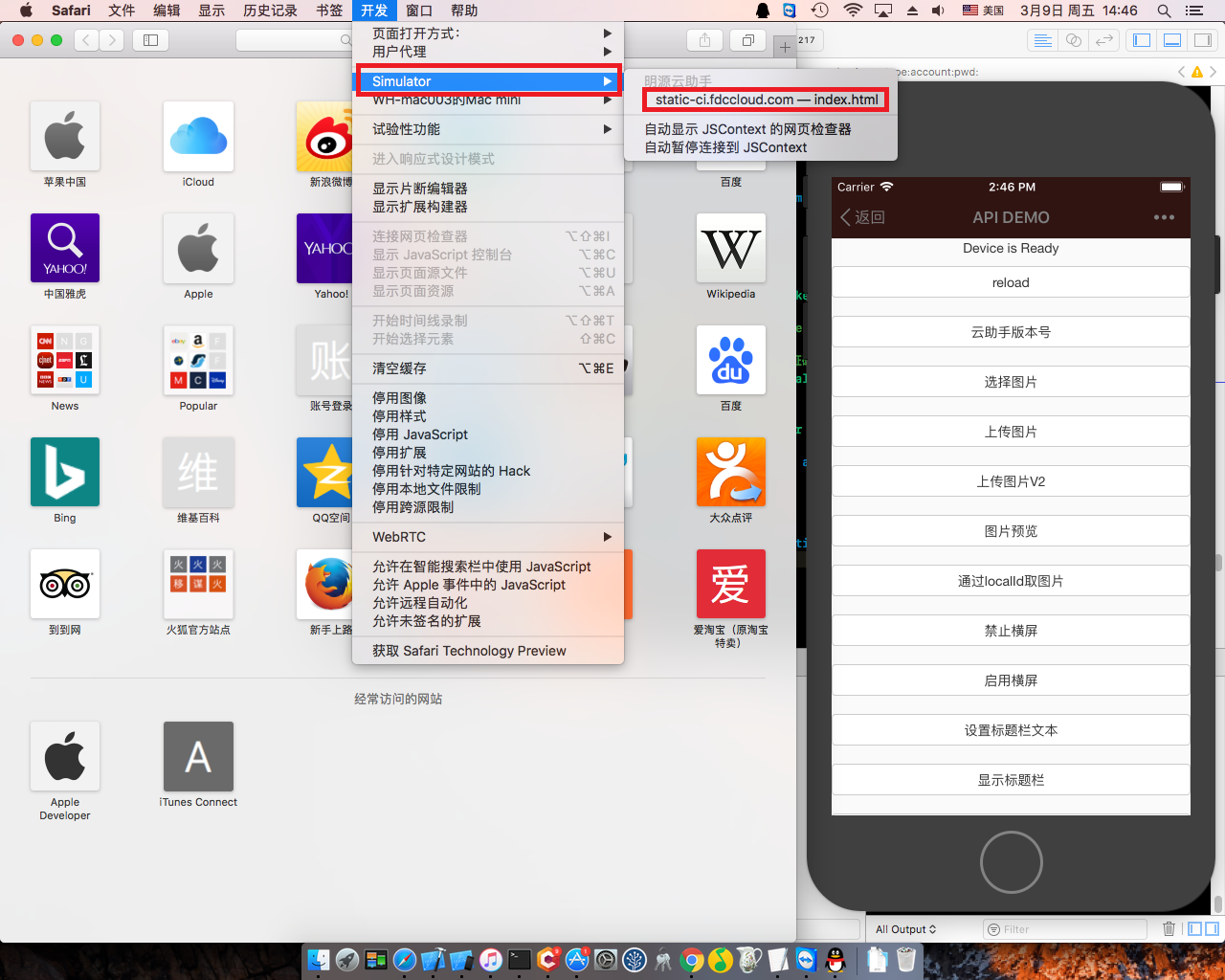Toggle Xcode navigator panel visibility
Viewport: 1225px width, 980px height.
[1141, 40]
